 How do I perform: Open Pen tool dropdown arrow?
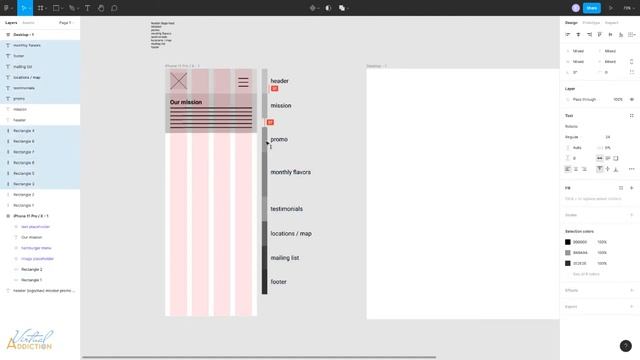[78, 8]
